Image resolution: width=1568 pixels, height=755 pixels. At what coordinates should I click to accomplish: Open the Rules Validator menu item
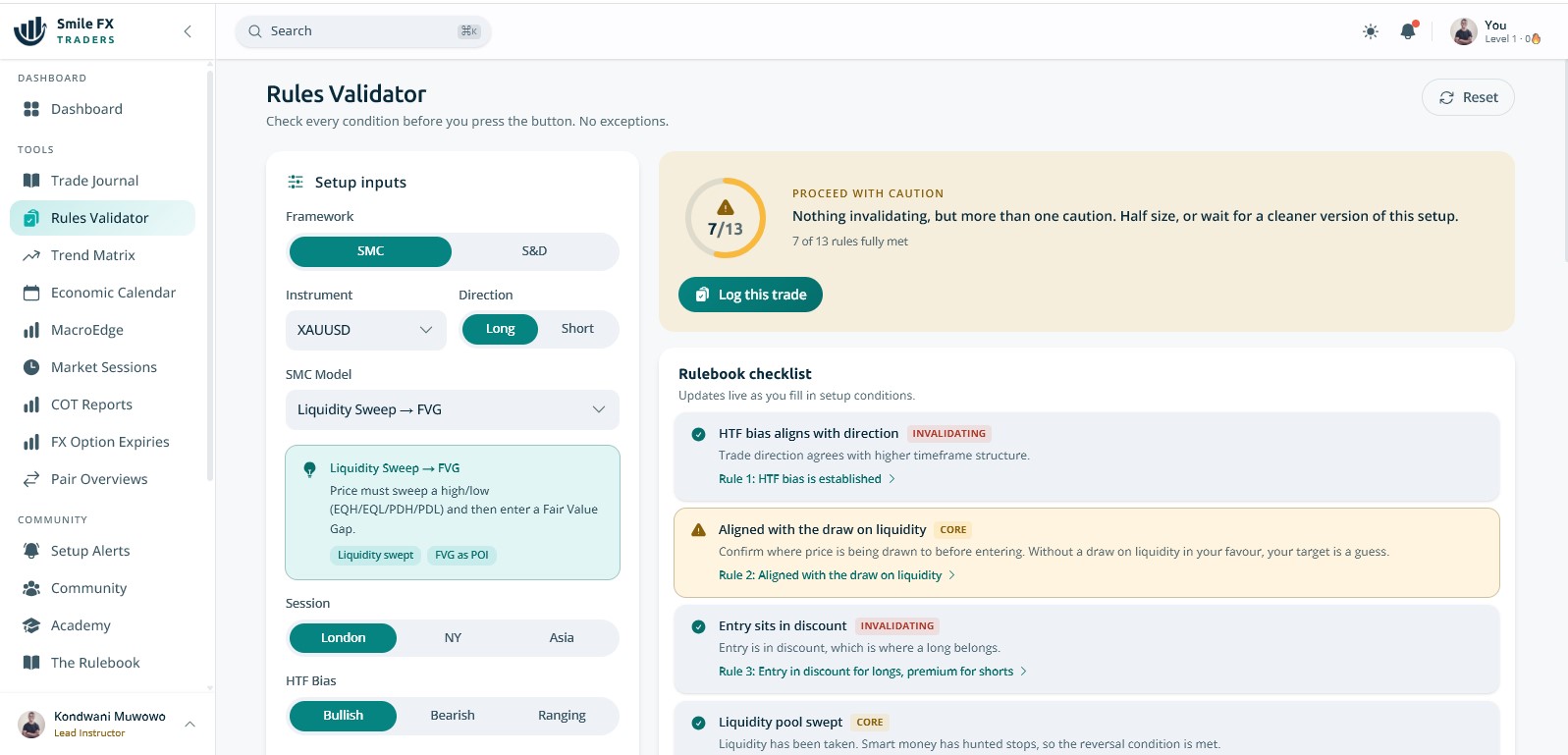pyautogui.click(x=102, y=218)
